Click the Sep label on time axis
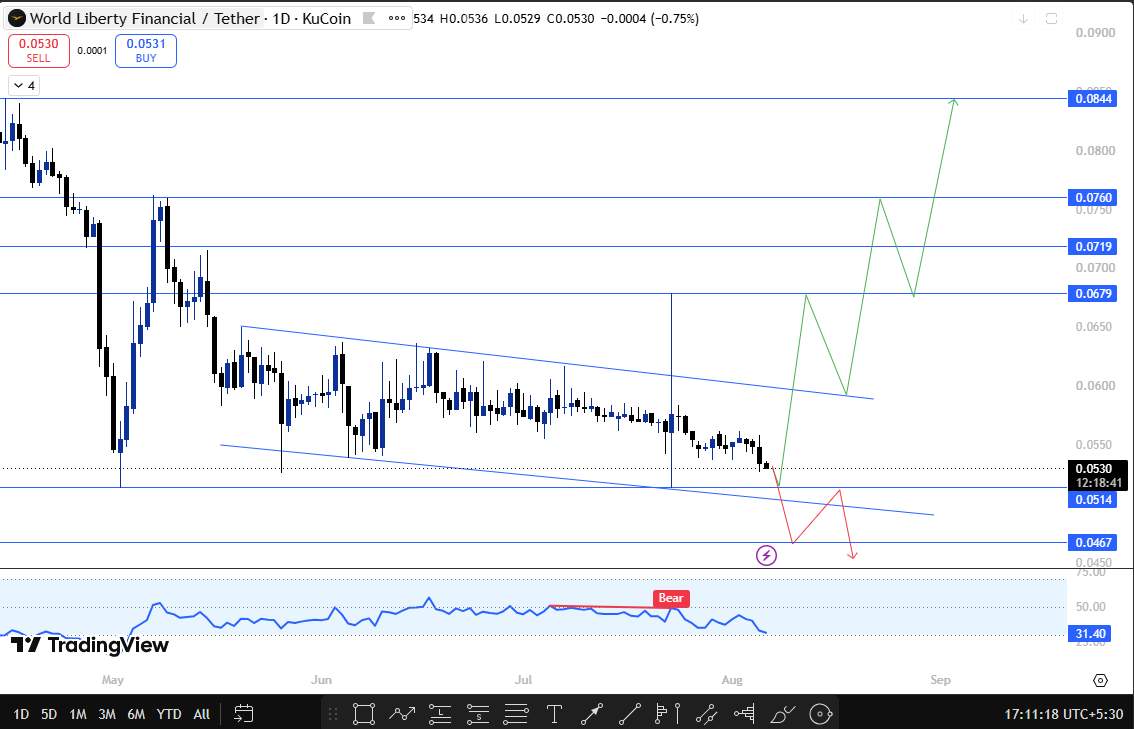 940,680
